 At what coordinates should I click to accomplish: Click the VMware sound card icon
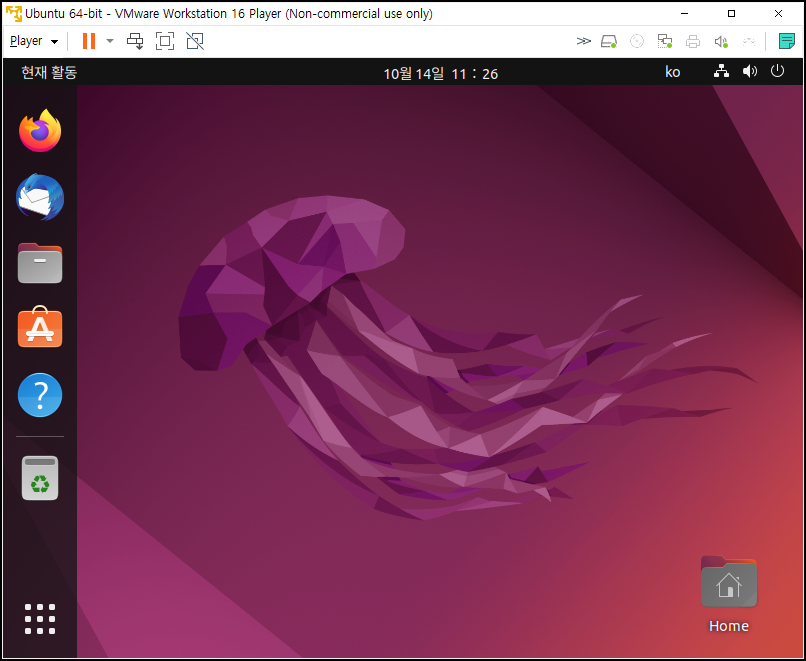[x=721, y=41]
